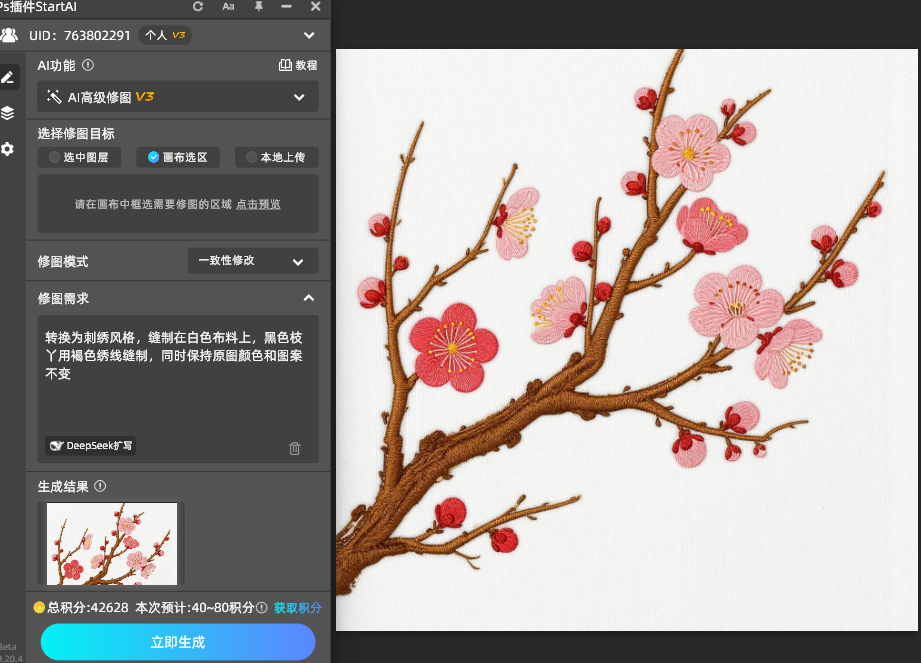Viewport: 921px width, 663px height.
Task: Open the settings gear in sidebar
Action: [8, 149]
